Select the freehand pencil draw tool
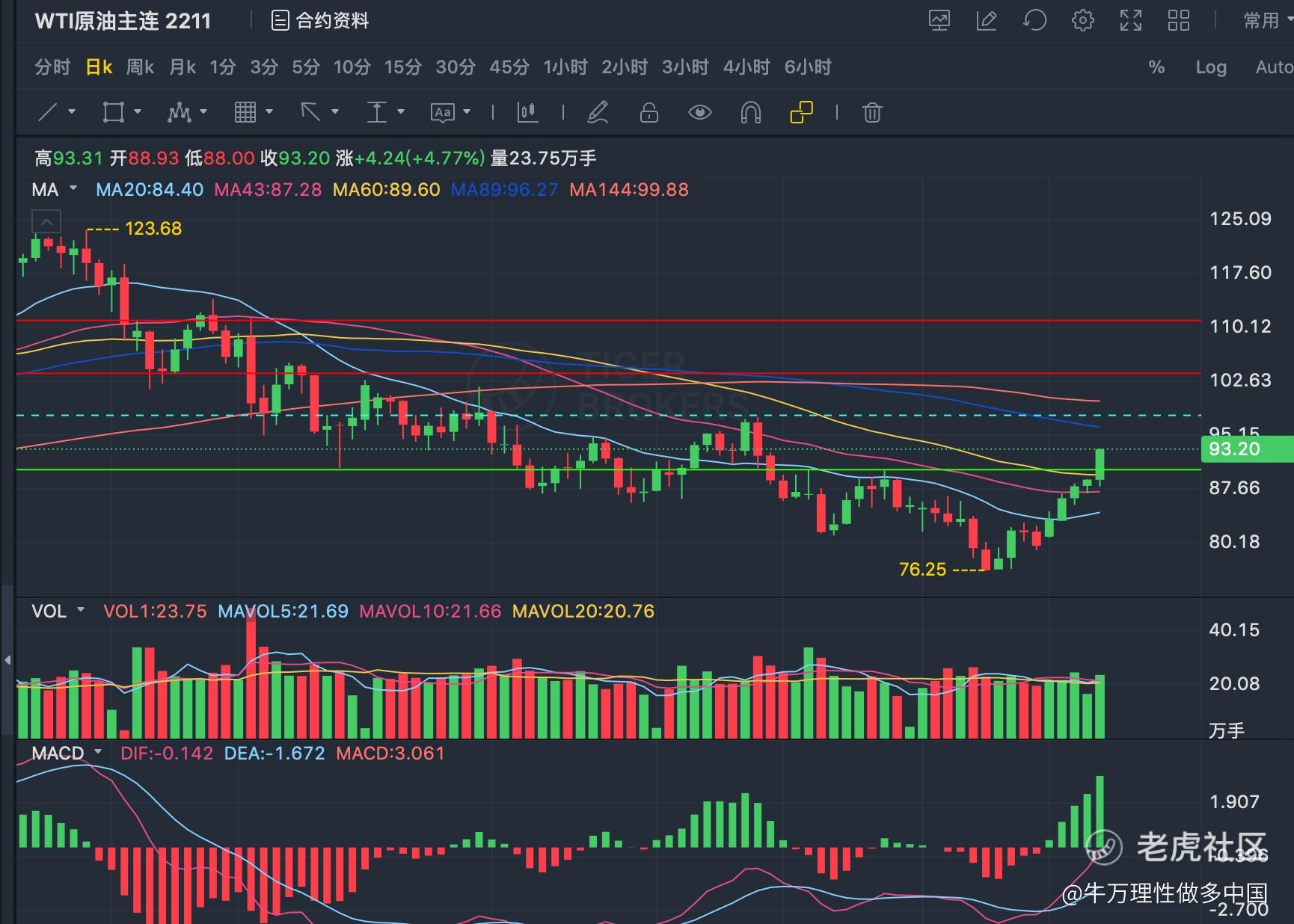1294x924 pixels. point(598,113)
